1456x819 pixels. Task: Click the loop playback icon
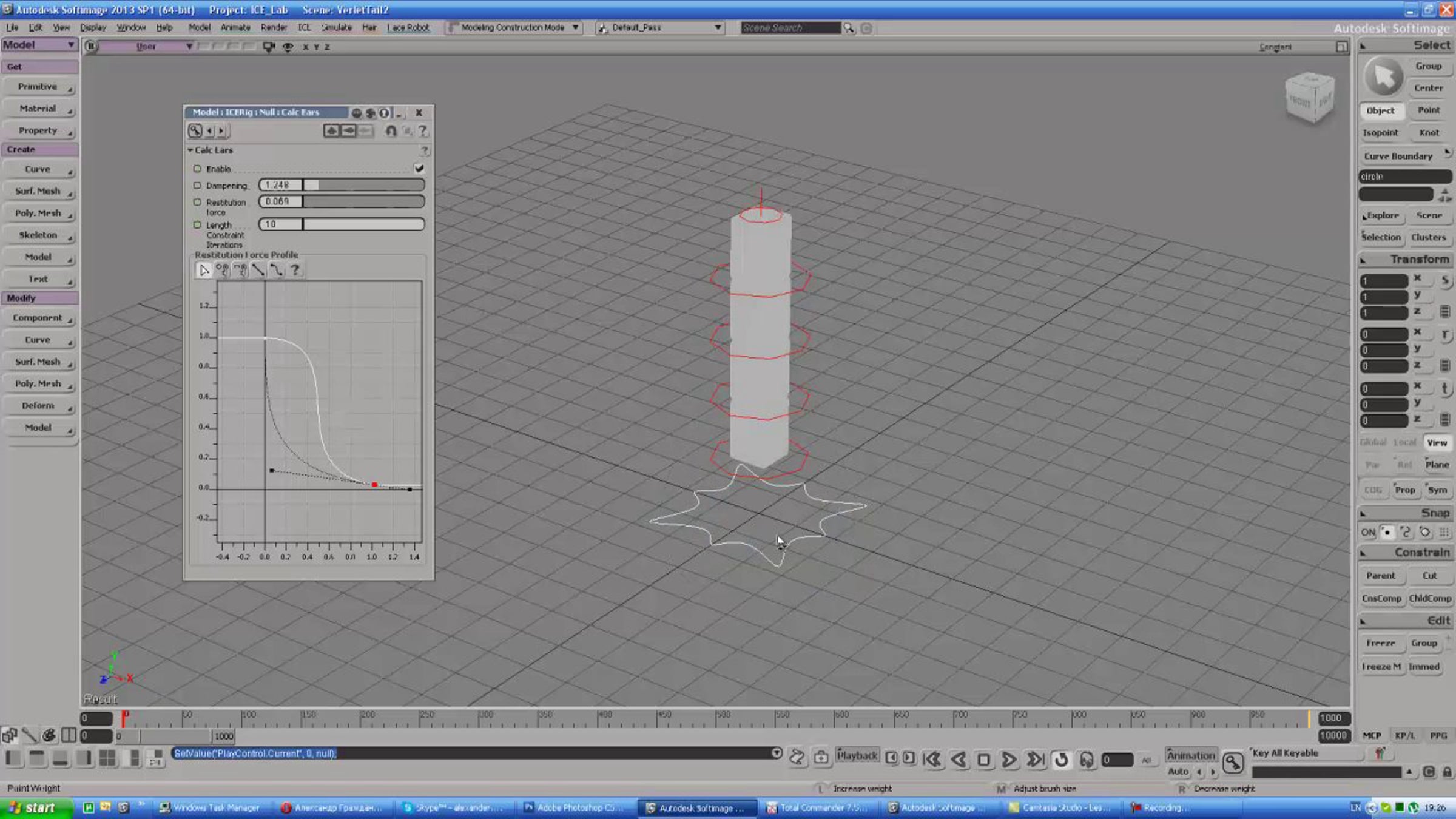(x=1060, y=759)
